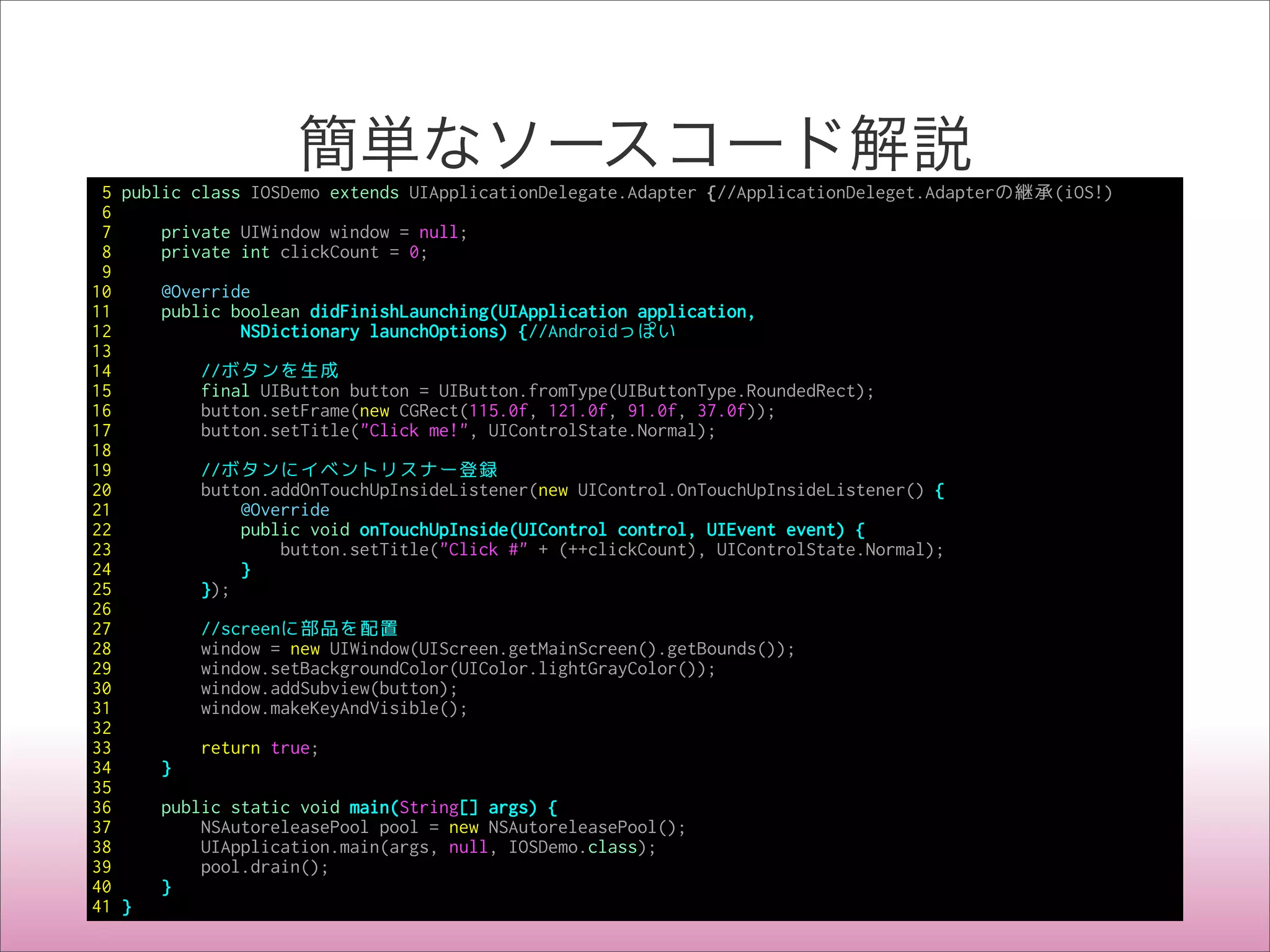Viewport: 1270px width, 952px height.
Task: Click 'UIApplication.main(args, null, IOSDemo.class);' line
Action: [x=428, y=847]
